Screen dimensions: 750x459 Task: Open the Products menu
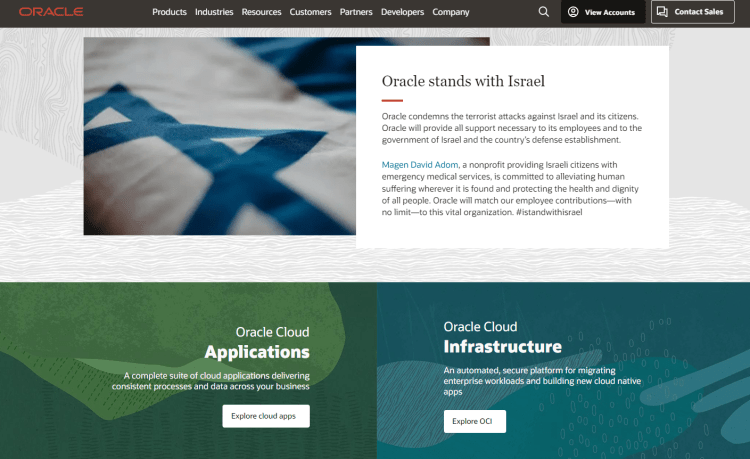(169, 12)
